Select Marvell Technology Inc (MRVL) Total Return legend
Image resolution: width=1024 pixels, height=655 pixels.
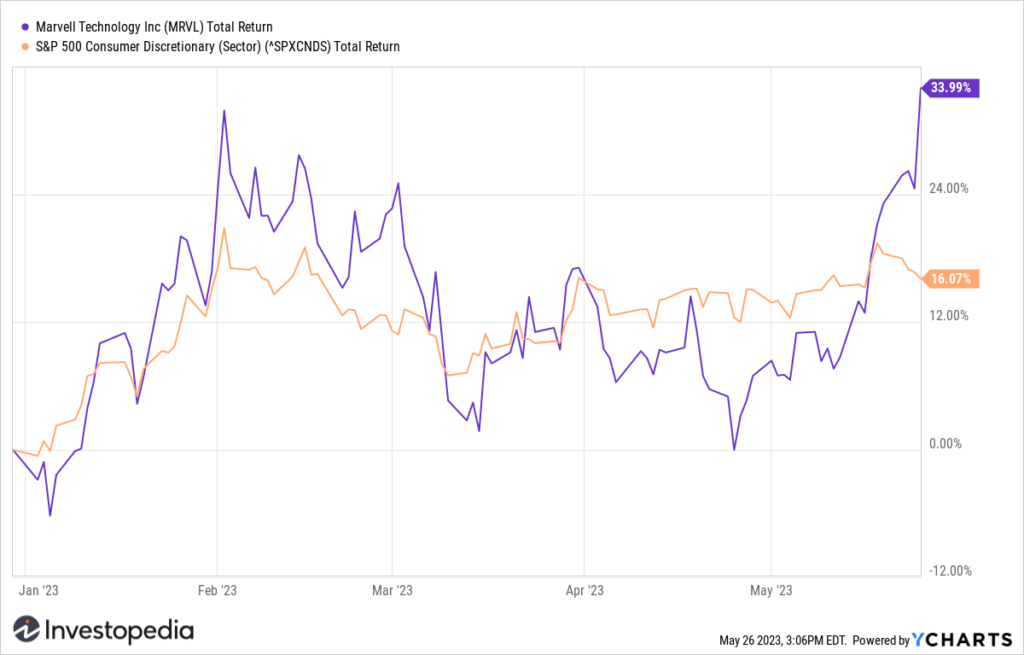click(154, 27)
